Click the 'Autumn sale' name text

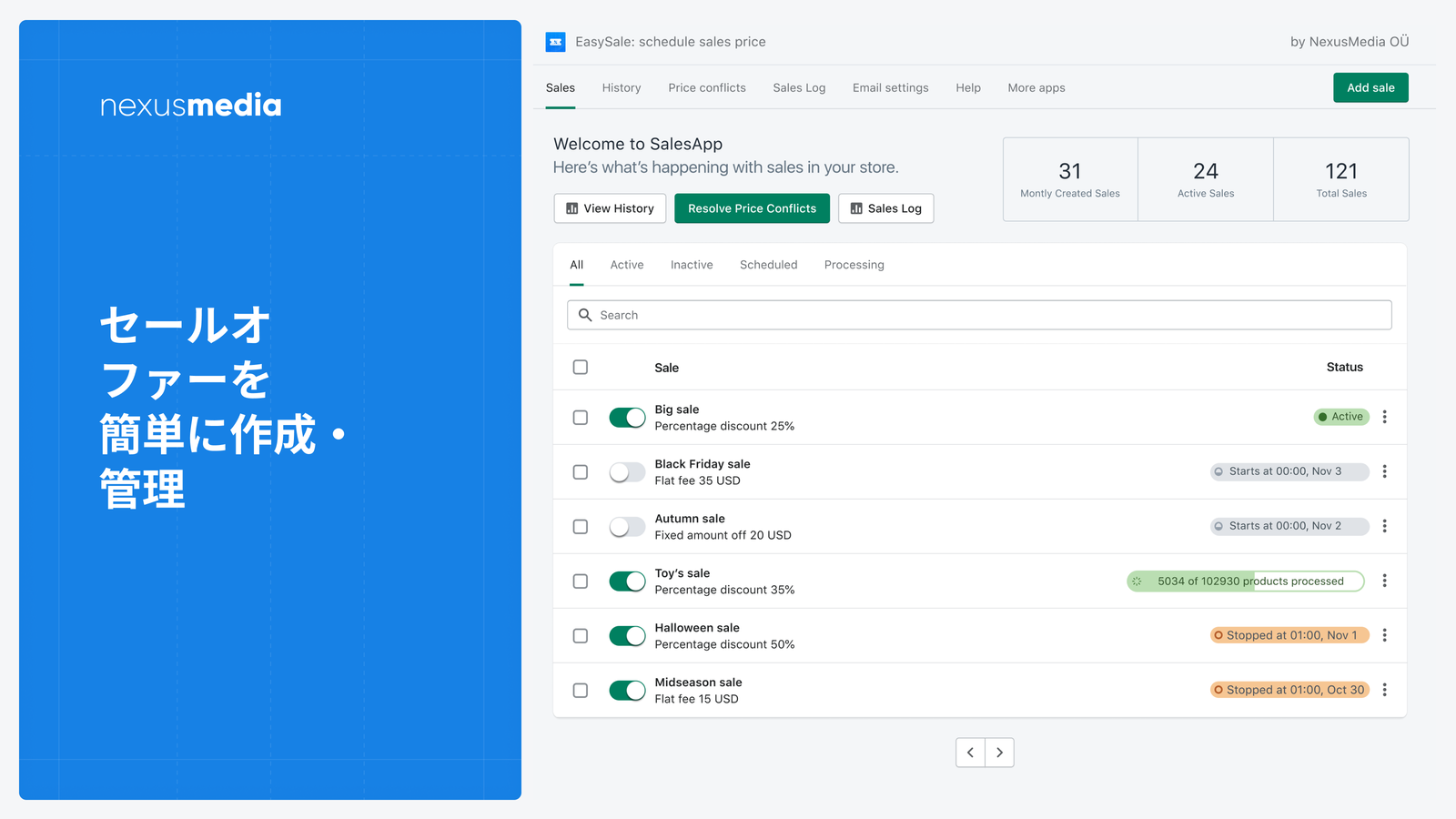point(690,519)
